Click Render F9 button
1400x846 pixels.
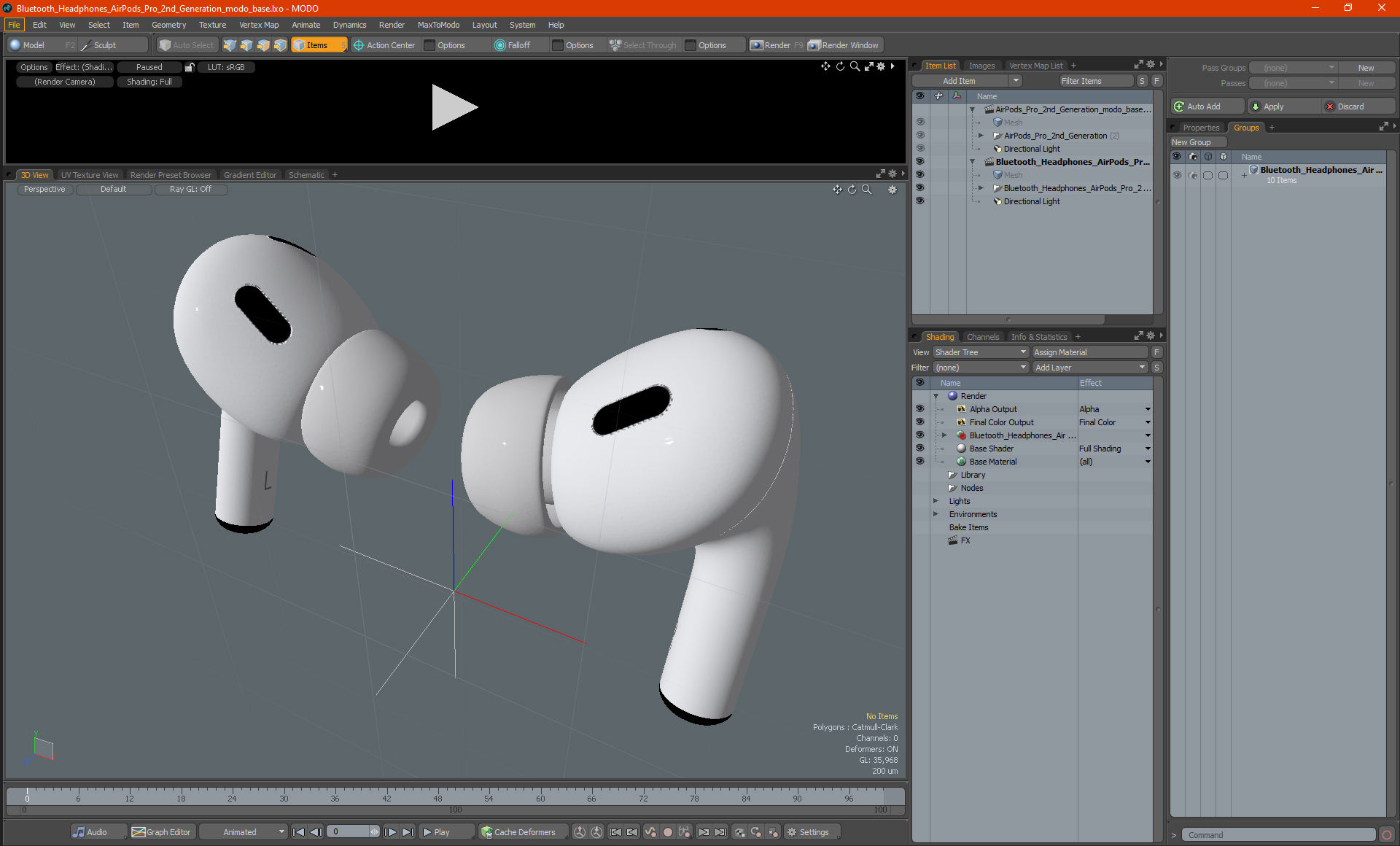[777, 45]
